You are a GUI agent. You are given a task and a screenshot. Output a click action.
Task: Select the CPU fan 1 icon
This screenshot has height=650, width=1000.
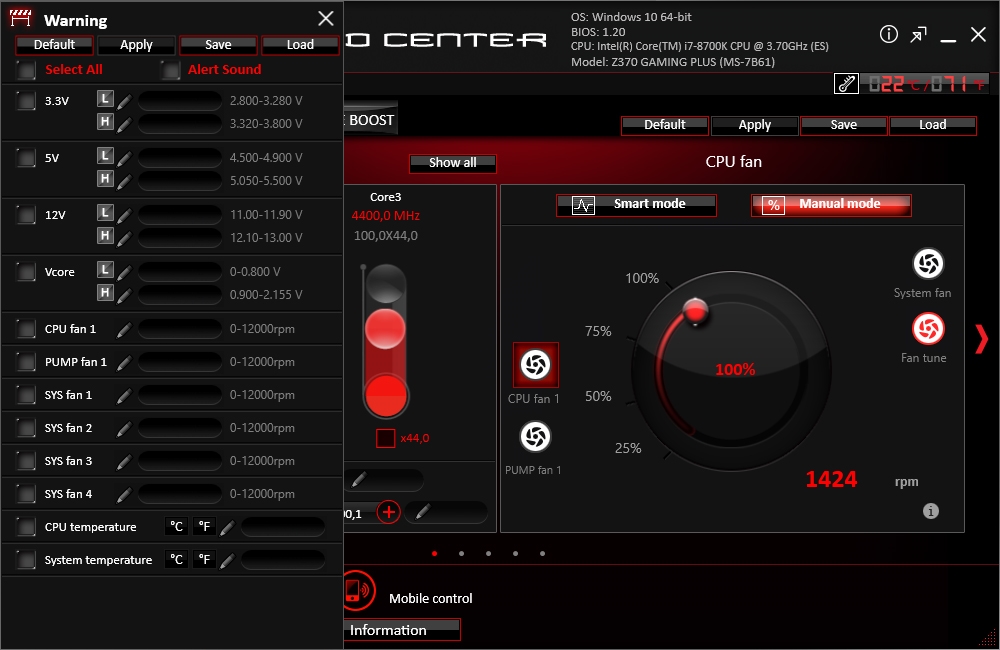tap(535, 365)
